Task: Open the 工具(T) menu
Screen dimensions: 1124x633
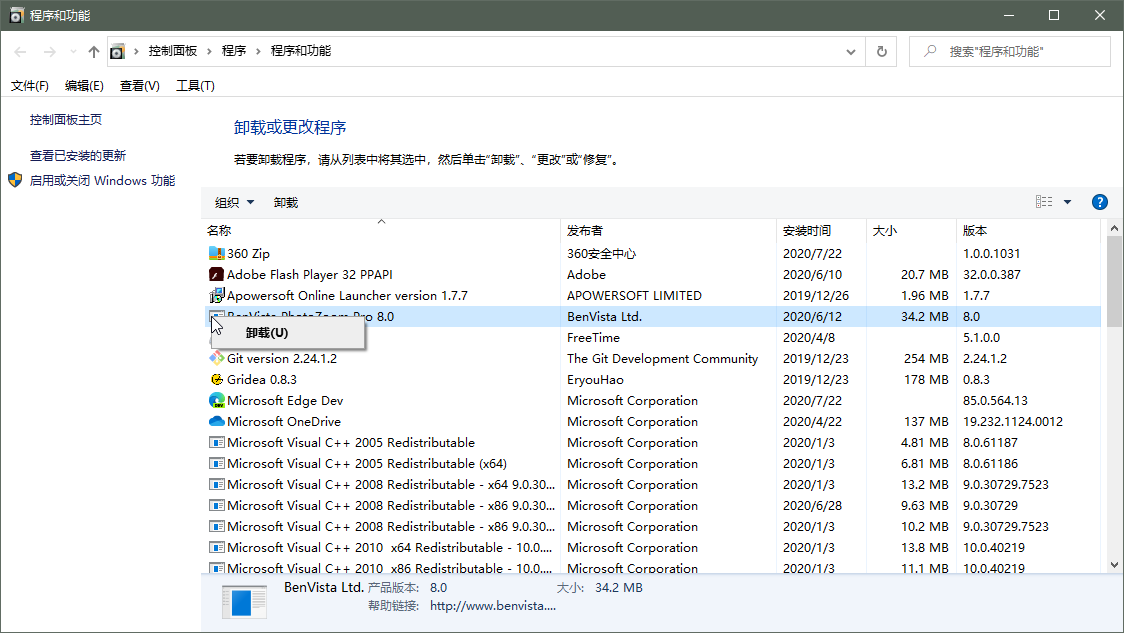Action: tap(195, 86)
